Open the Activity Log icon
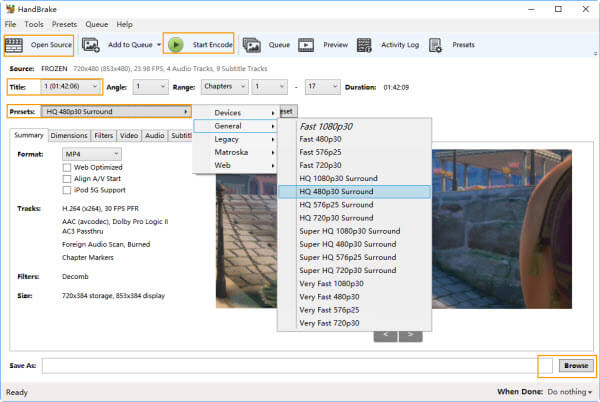600x402 pixels. [x=364, y=45]
